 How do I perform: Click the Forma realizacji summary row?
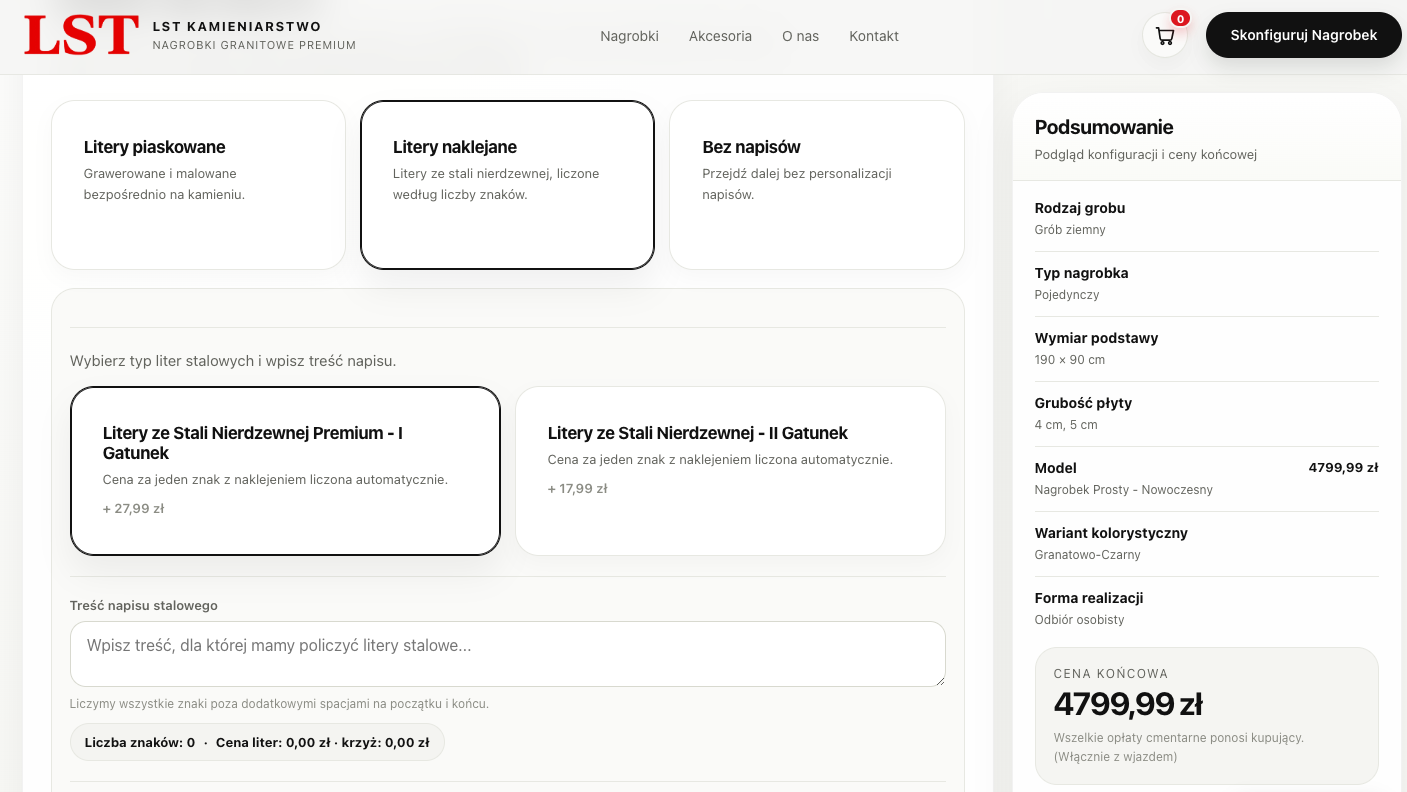[x=1207, y=609]
